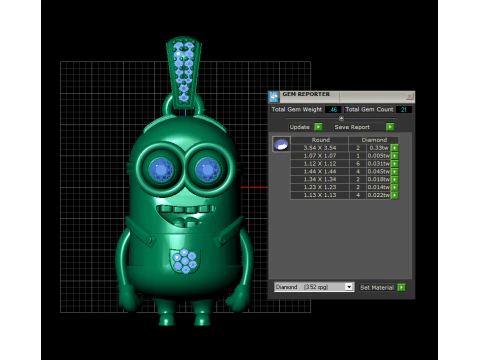Click the green arrow for the 1.07 X 1.07 row
The image size is (480, 360).
click(x=394, y=156)
